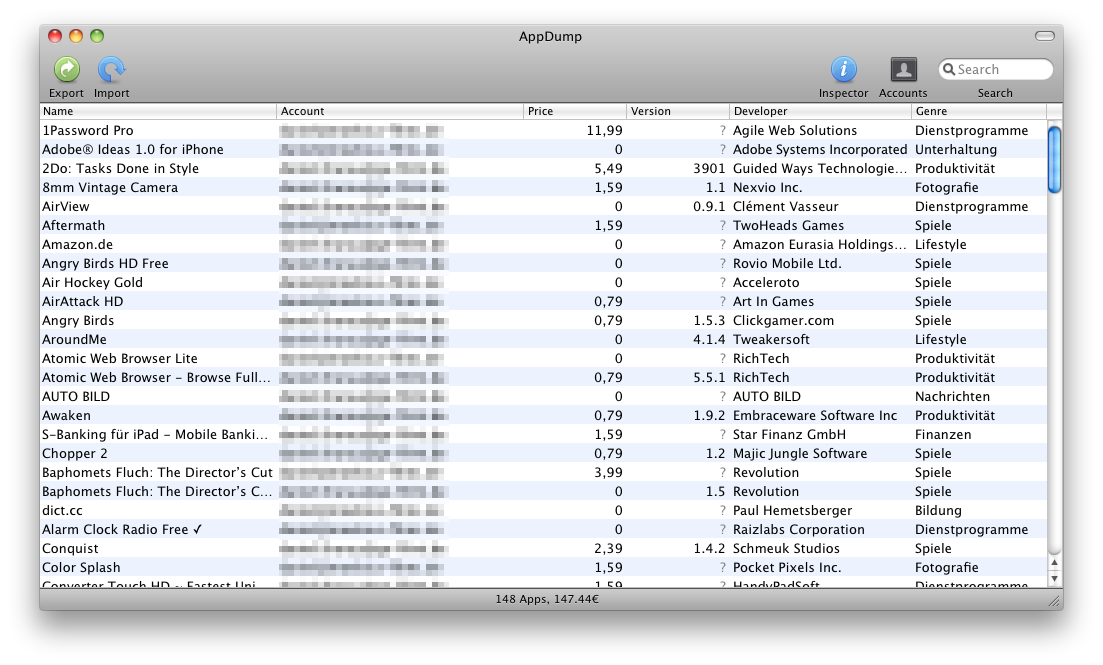Select the AirView app row
The height and width of the screenshot is (665, 1103).
point(543,206)
